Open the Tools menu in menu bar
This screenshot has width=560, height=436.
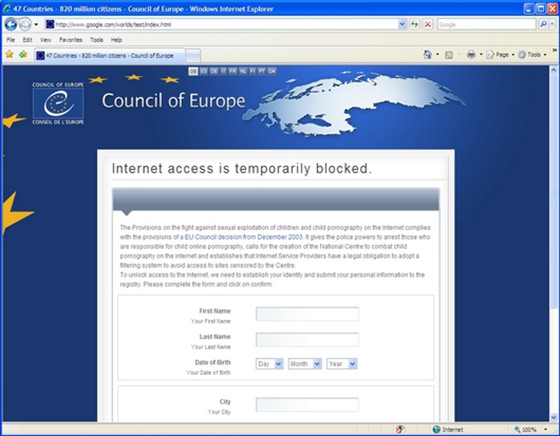[x=97, y=40]
